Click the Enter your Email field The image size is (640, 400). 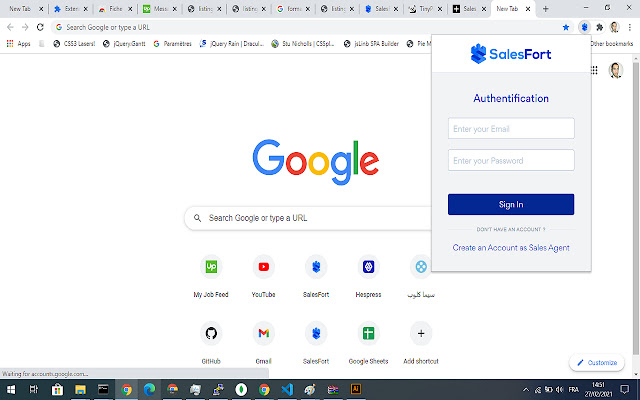click(511, 129)
